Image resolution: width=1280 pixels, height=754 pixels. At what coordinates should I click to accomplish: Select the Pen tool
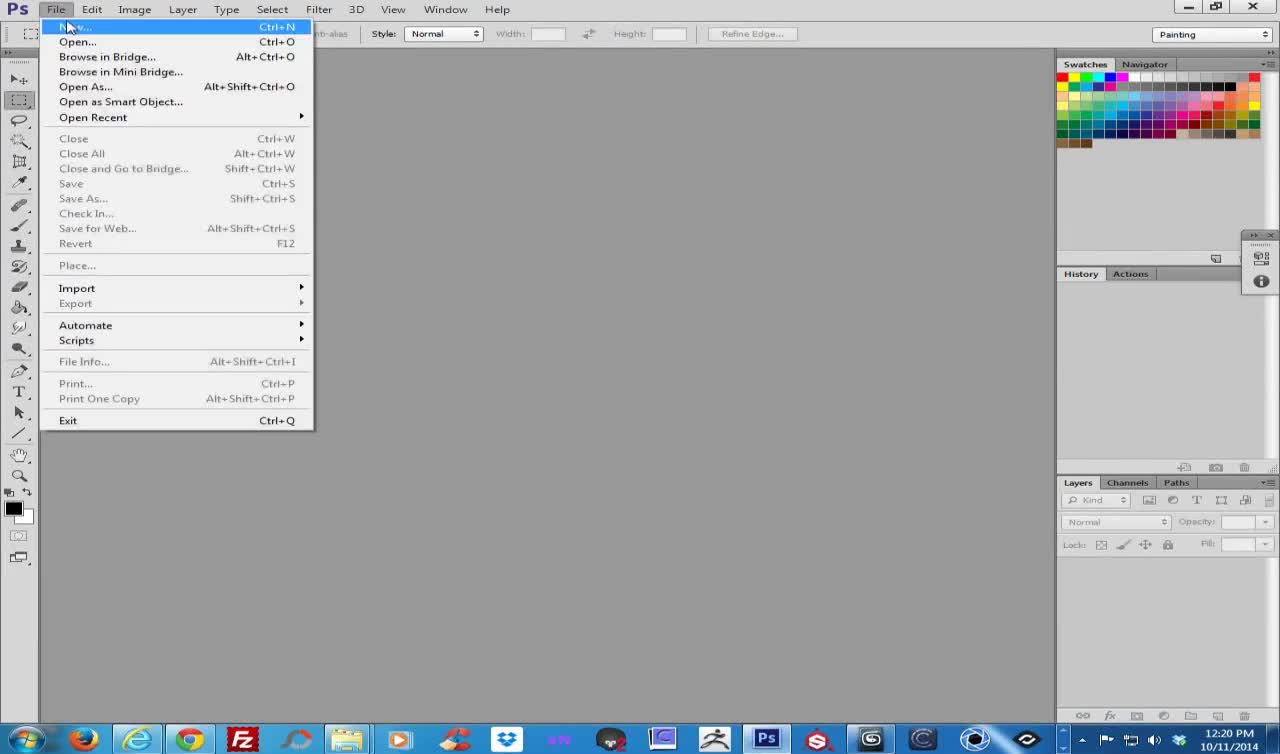point(19,372)
